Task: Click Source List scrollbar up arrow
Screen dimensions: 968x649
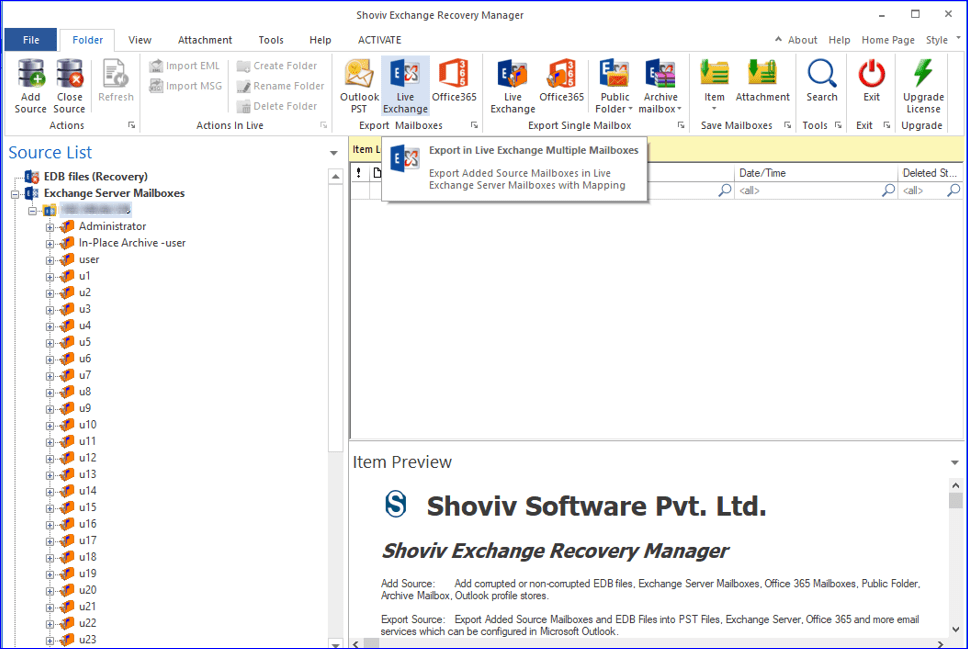Action: pyautogui.click(x=335, y=177)
